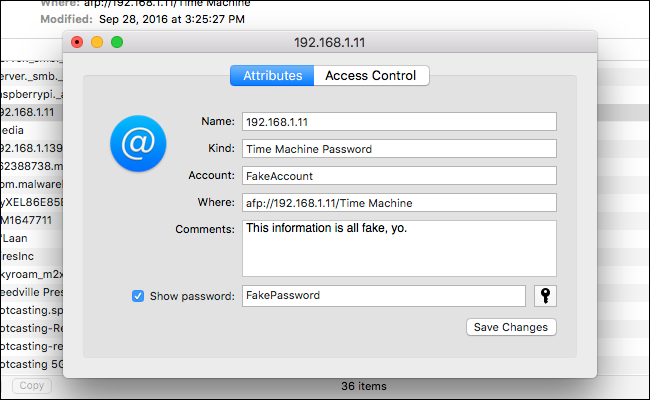Zoom the window using the green button
Image resolution: width=650 pixels, height=400 pixels.
tap(117, 42)
